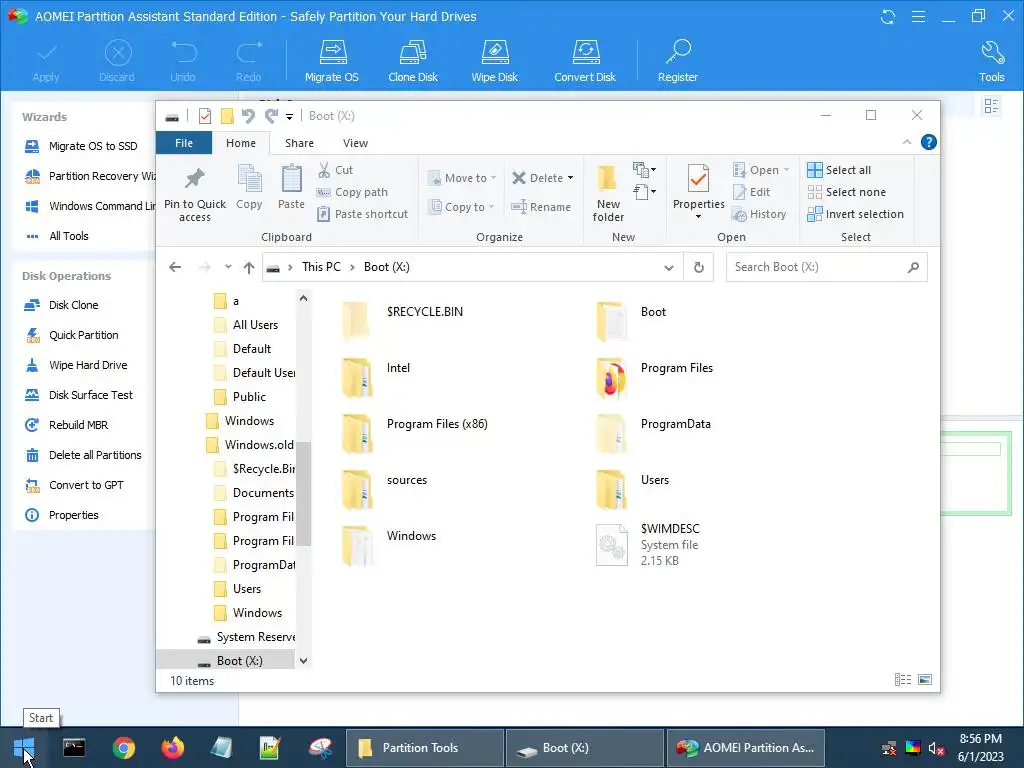1024x768 pixels.
Task: Open the Migrate OS tool in AOMEI toolbar
Action: pos(332,61)
